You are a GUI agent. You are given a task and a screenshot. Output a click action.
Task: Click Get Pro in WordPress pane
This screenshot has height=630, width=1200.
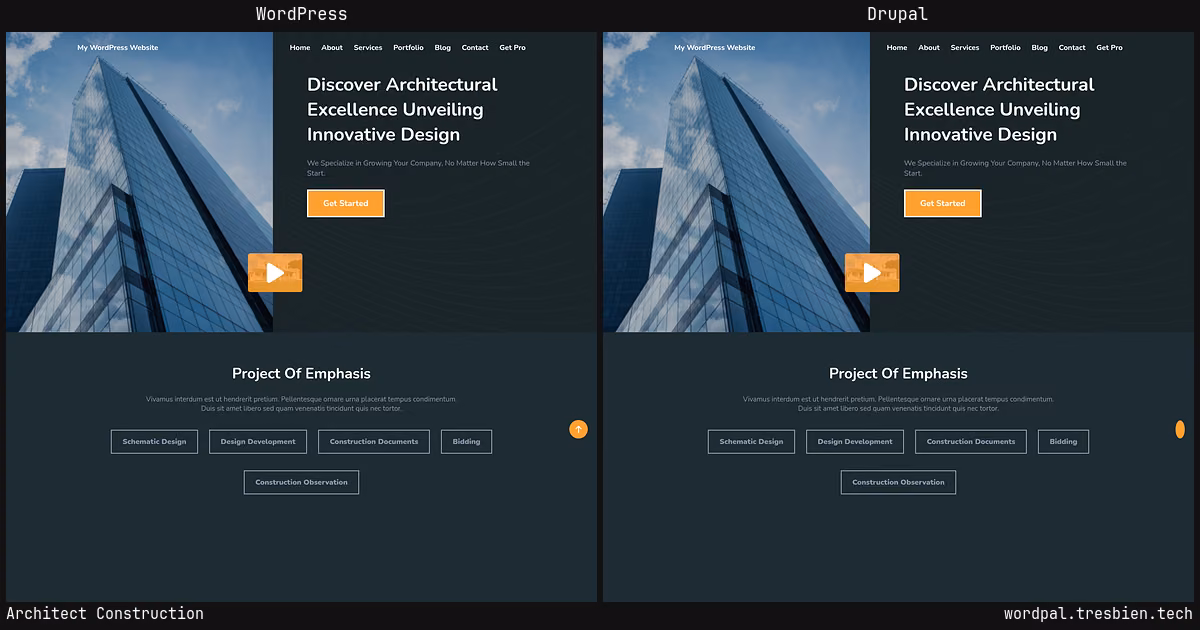click(512, 48)
